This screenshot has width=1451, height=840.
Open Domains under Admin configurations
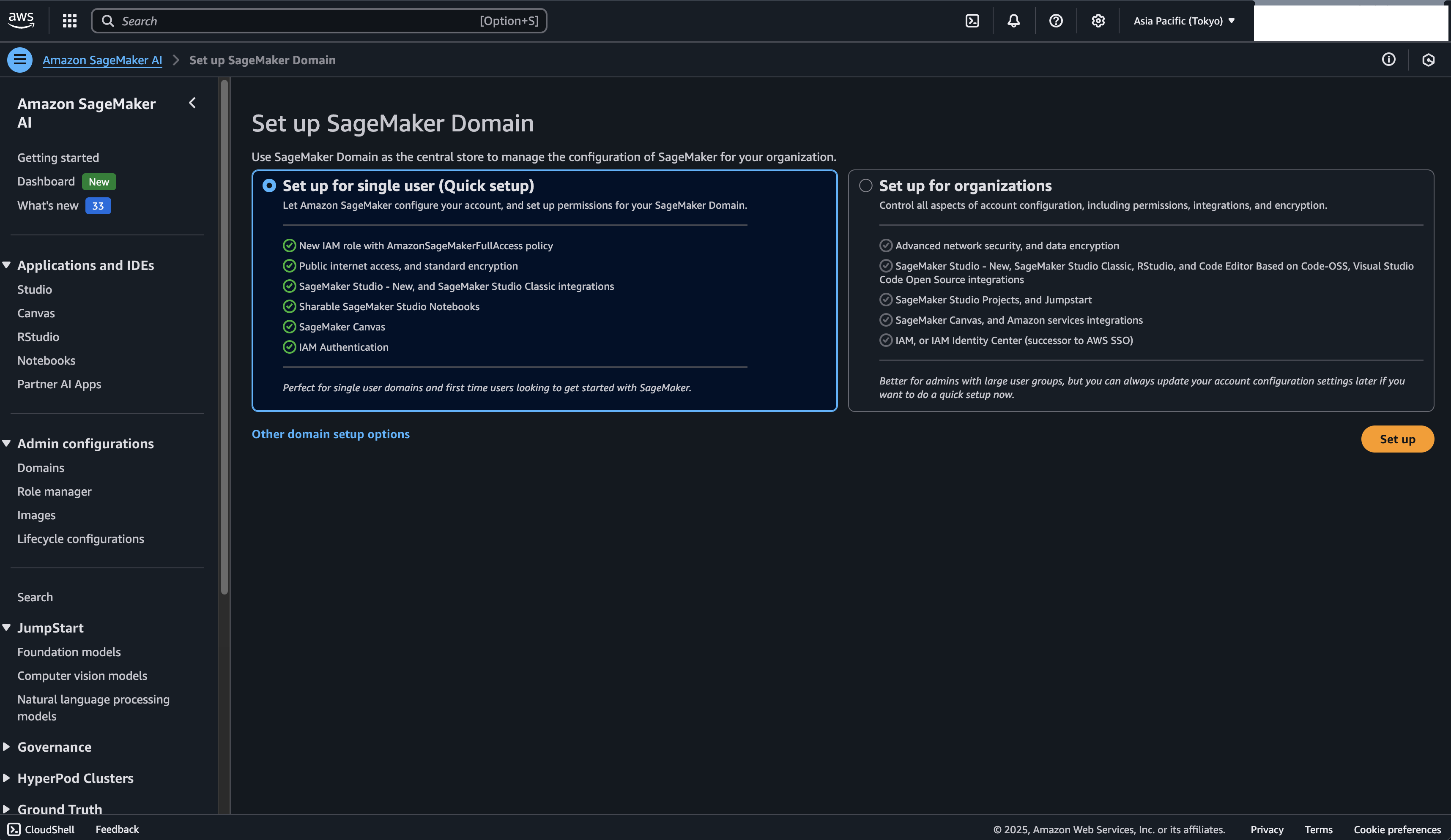click(x=41, y=468)
